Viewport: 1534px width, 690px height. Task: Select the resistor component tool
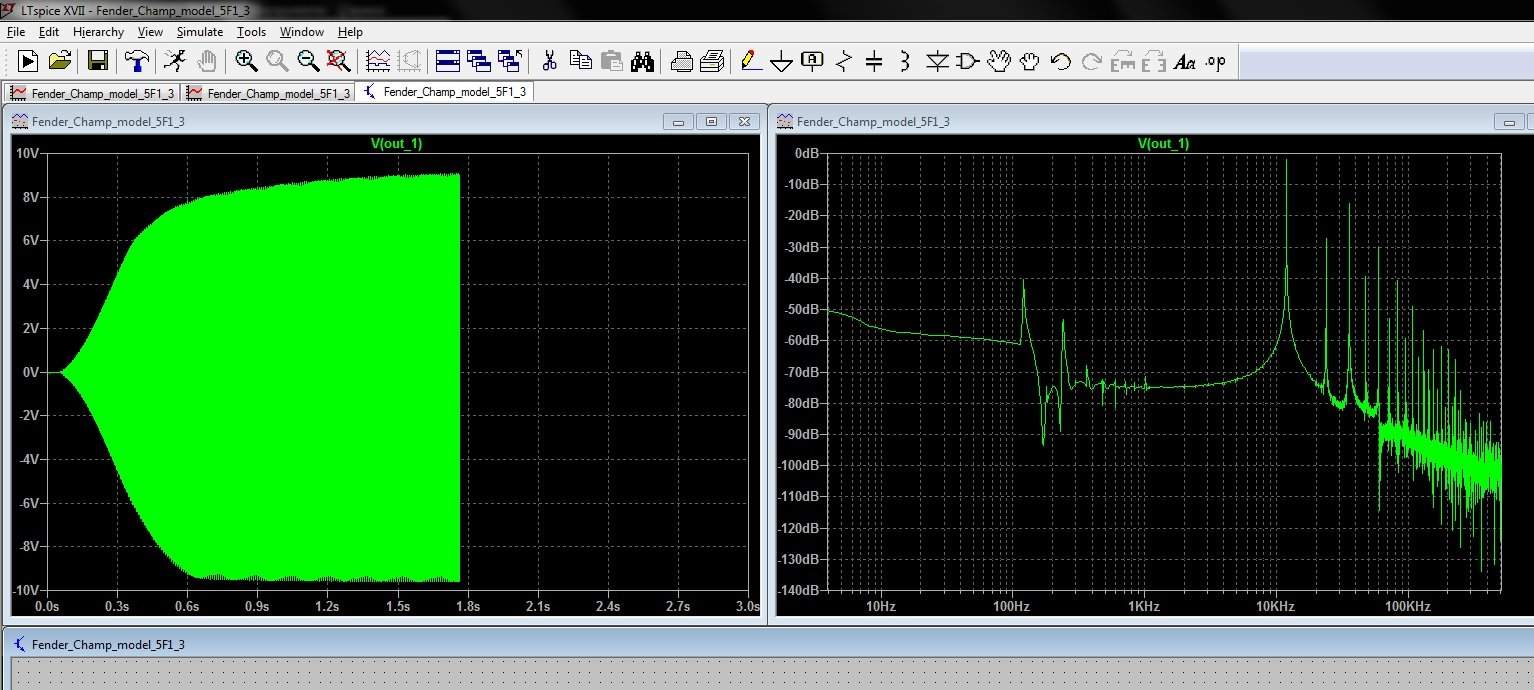click(843, 62)
